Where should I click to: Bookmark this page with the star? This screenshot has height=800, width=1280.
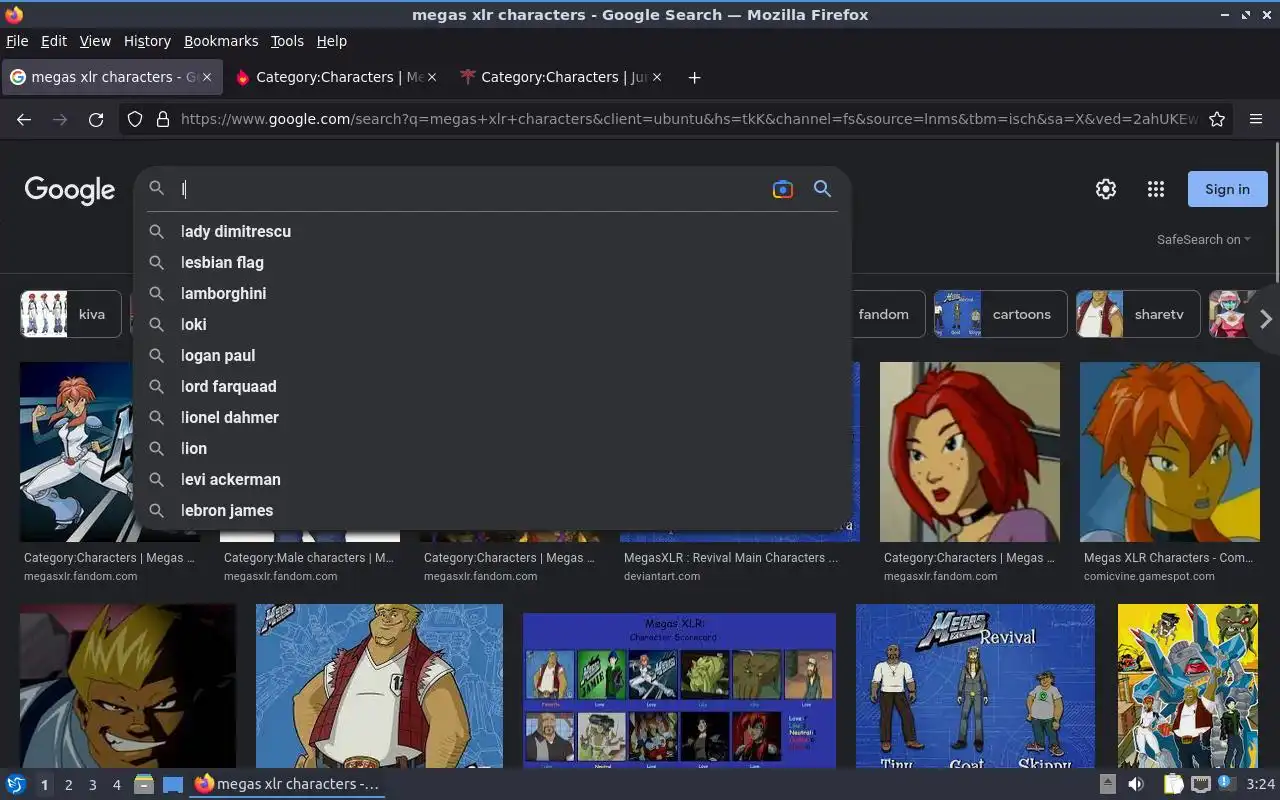(1217, 119)
